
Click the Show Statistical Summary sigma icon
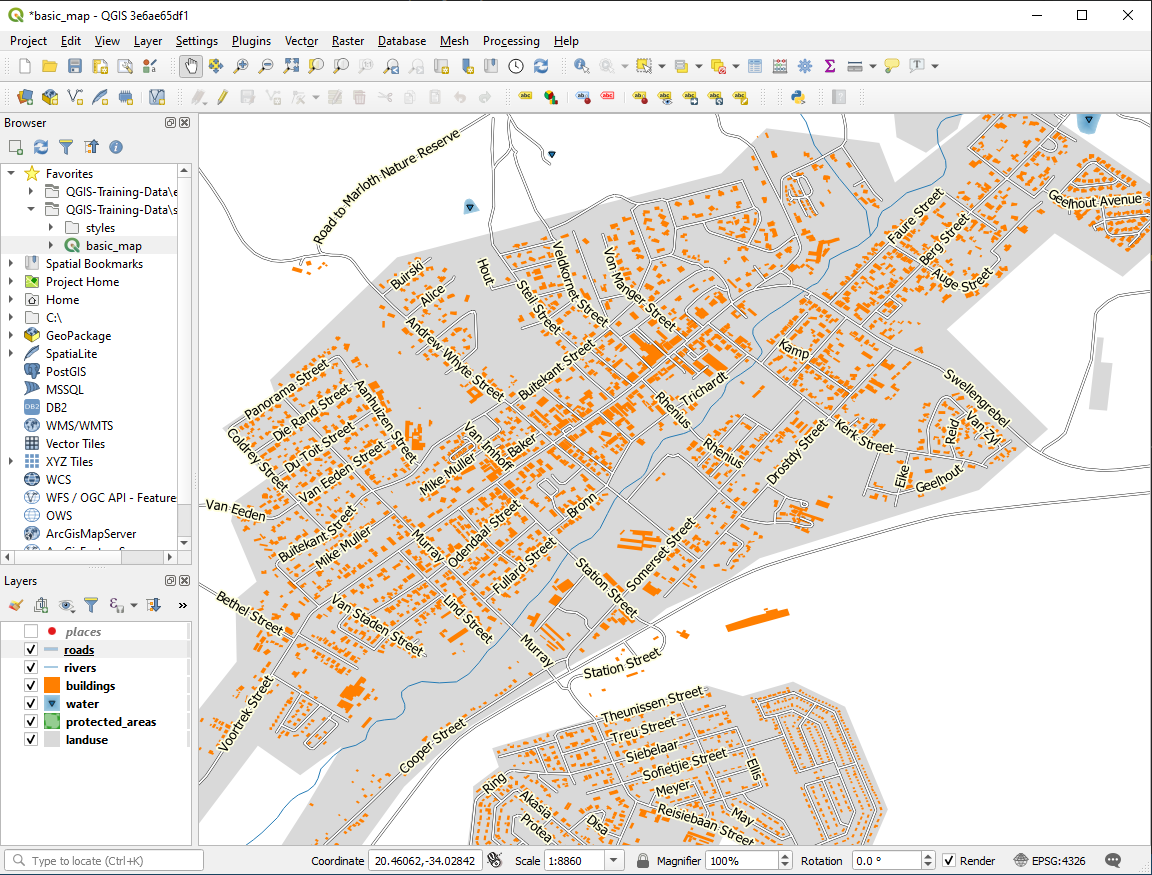(830, 66)
